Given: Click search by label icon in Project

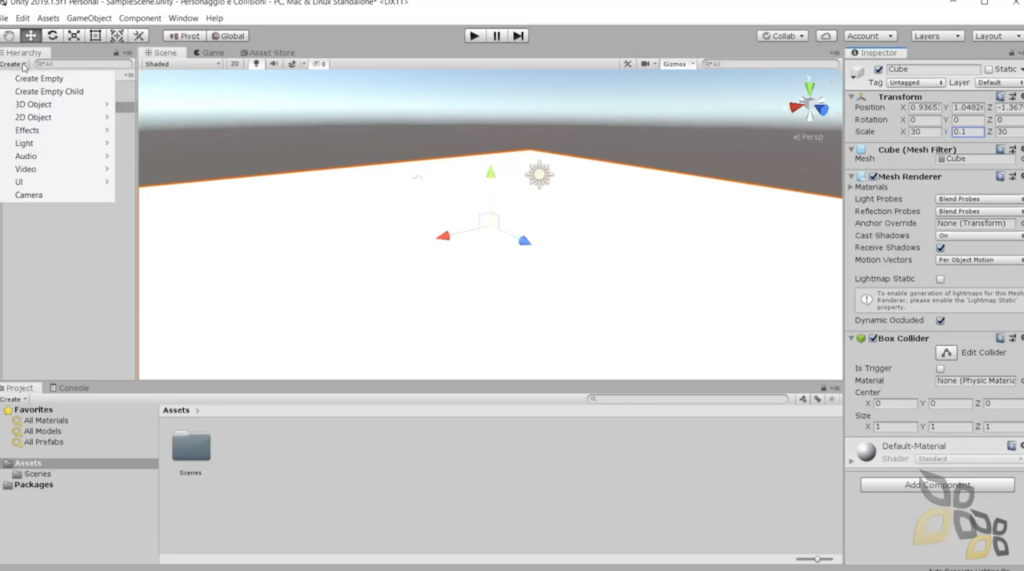Looking at the screenshot, I should coord(817,399).
